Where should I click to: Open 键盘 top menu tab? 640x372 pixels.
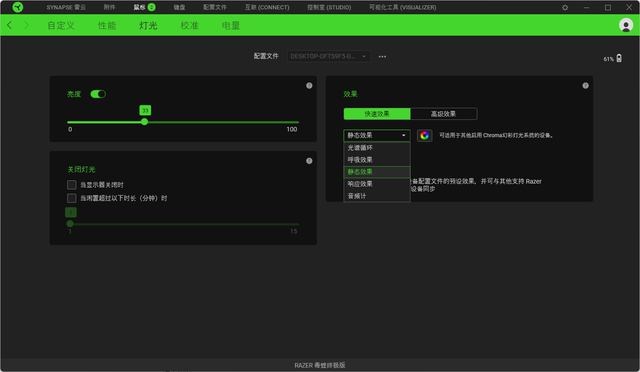click(x=179, y=7)
